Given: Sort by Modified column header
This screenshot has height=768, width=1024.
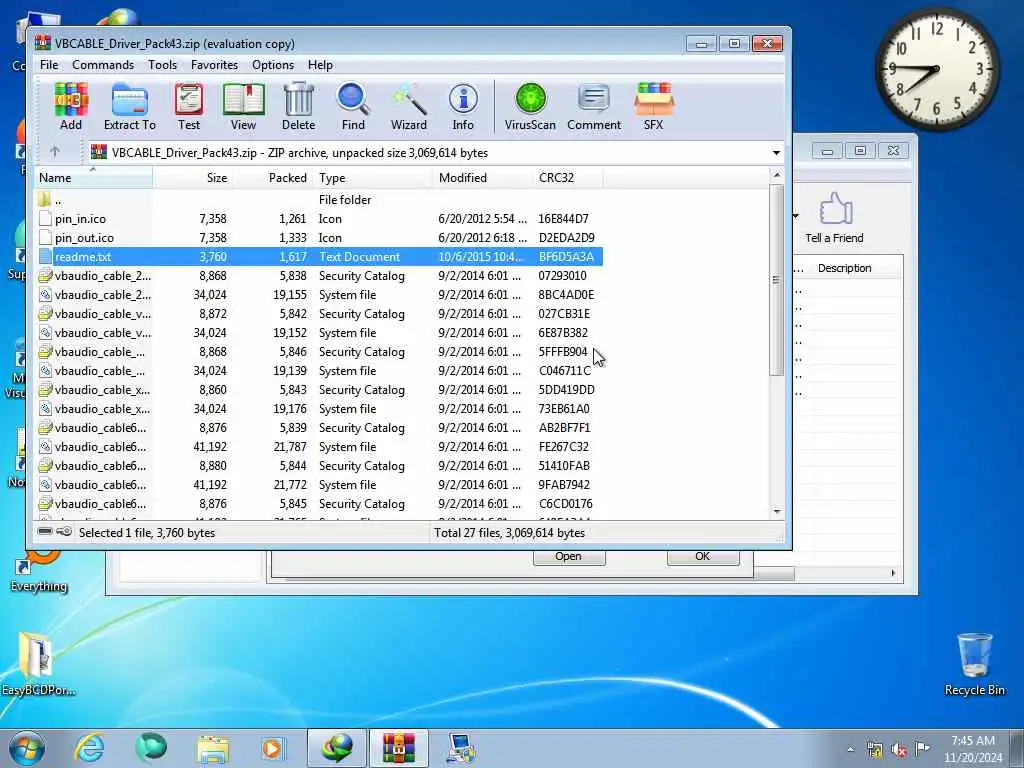Looking at the screenshot, I should pos(483,178).
